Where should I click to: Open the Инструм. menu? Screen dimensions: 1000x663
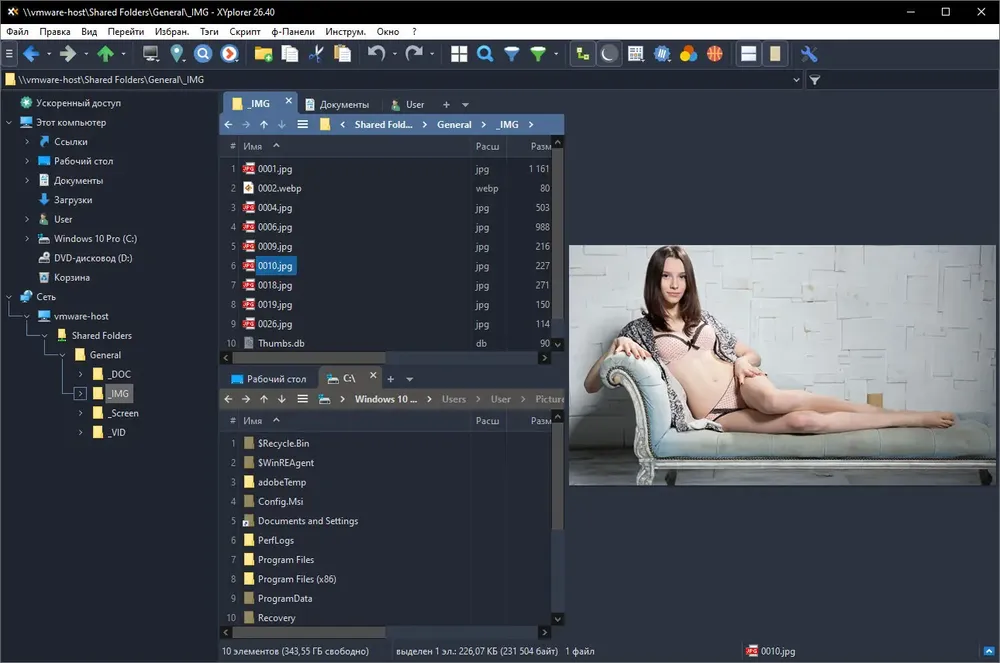pos(345,31)
